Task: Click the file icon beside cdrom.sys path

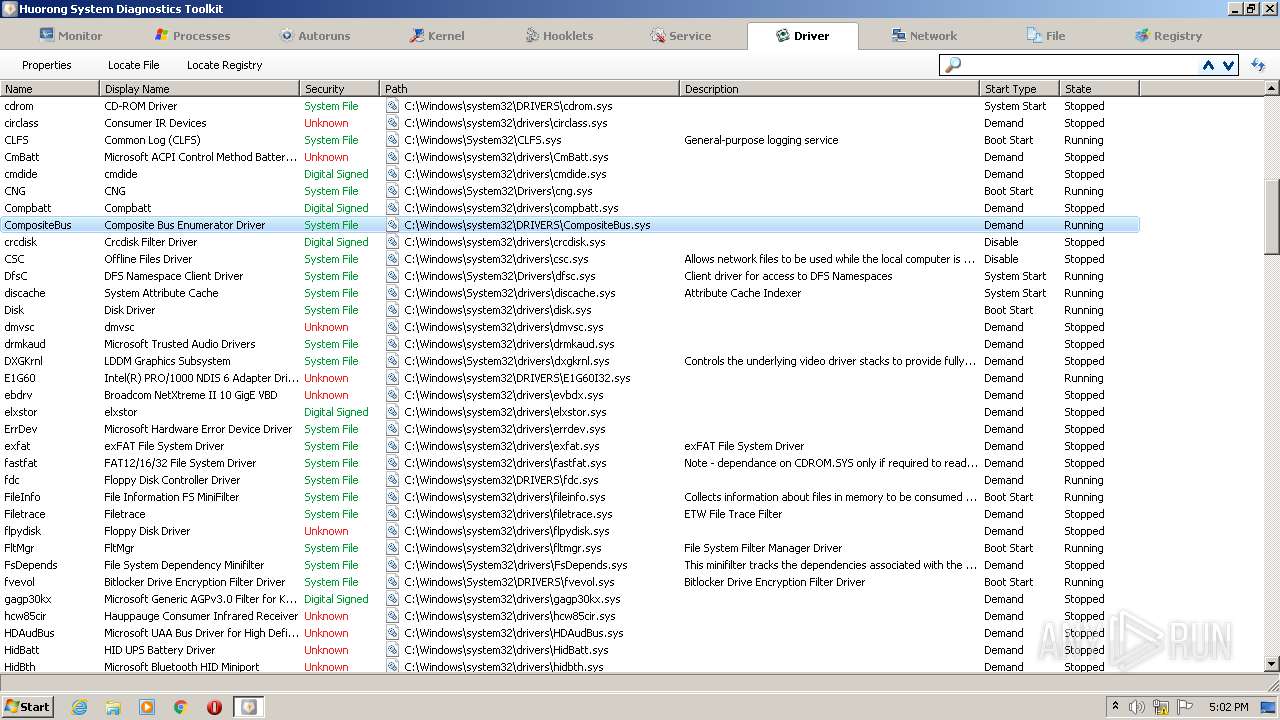Action: tap(392, 106)
